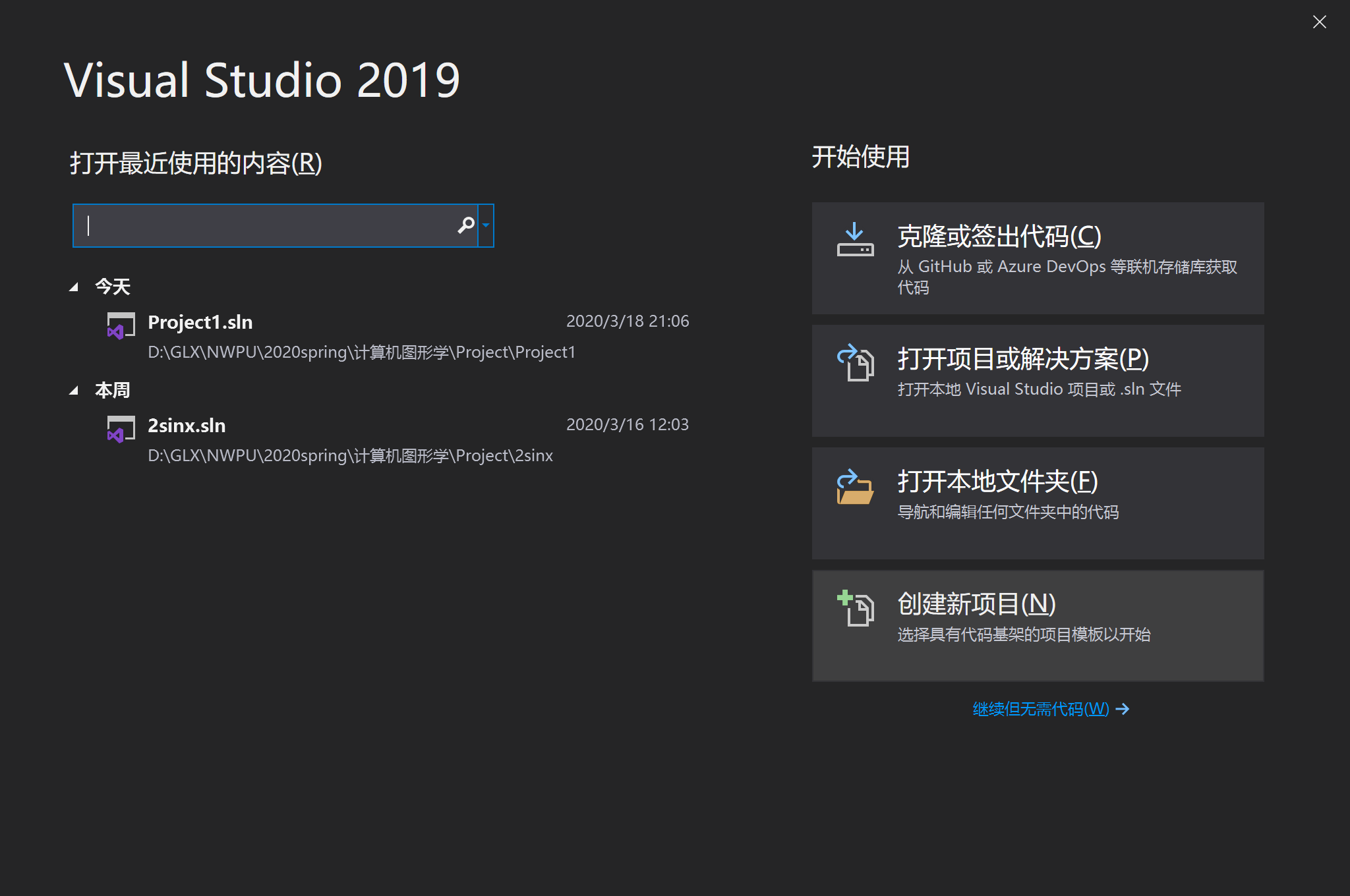Image resolution: width=1350 pixels, height=896 pixels.
Task: Click the arrow next to 继续但无需代码
Action: (1123, 709)
